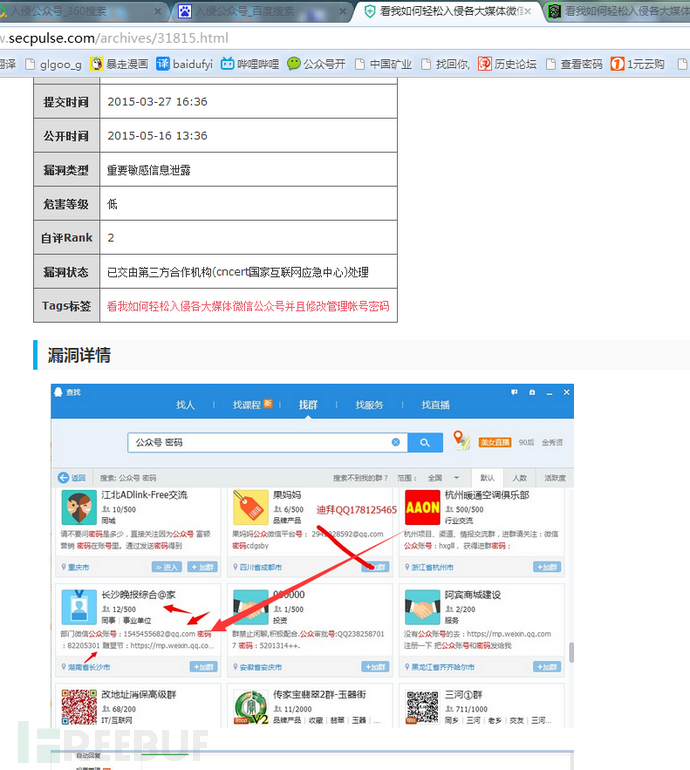Viewport: 690px width, 770px height.
Task: Open the rightmost duplicate article tab
Action: [619, 11]
